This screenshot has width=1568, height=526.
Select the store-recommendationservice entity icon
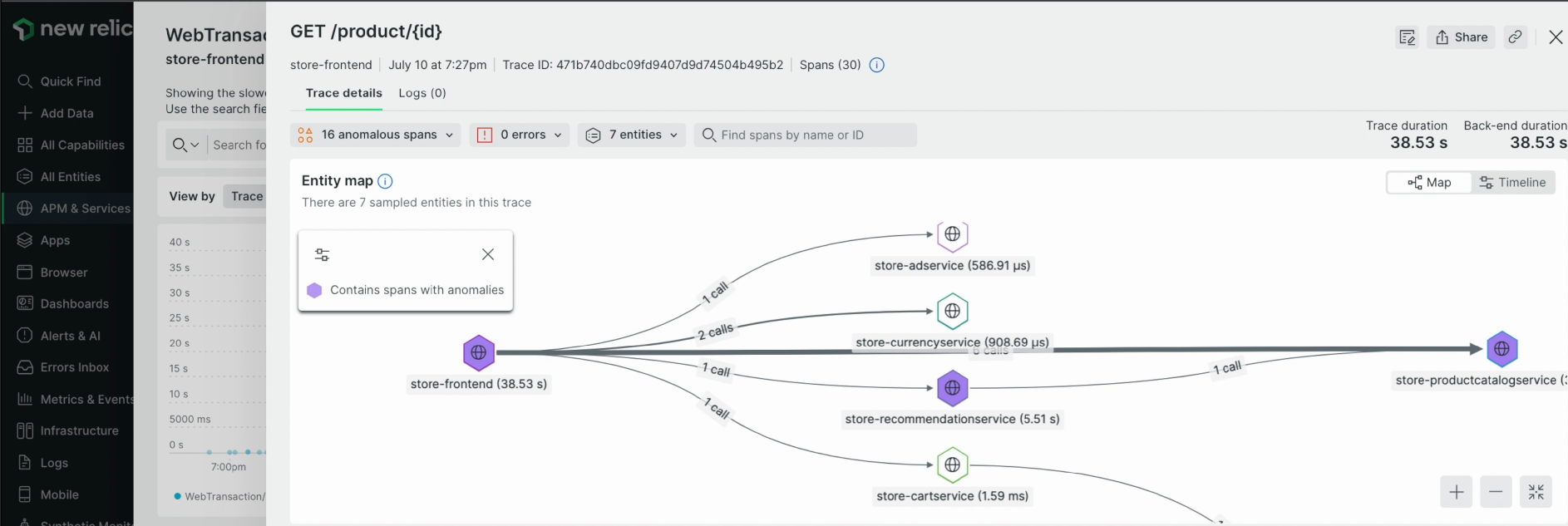coord(953,388)
